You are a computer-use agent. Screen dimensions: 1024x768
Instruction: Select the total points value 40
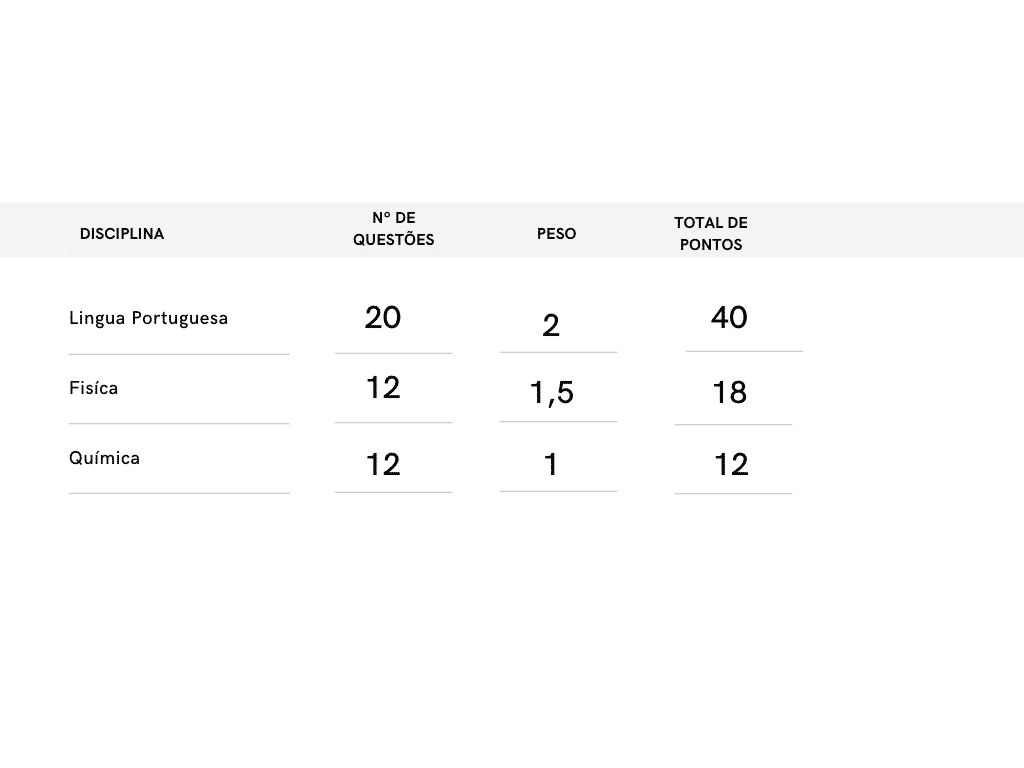pos(729,318)
